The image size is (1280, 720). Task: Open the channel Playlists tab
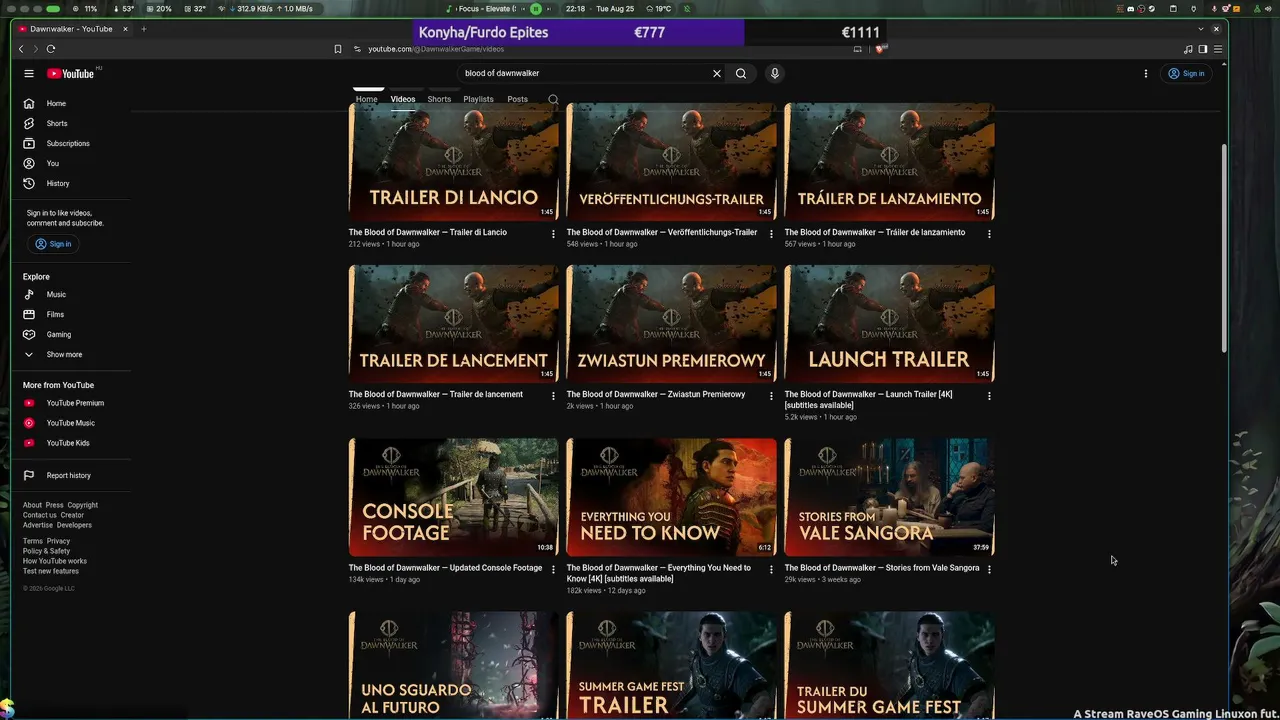[478, 99]
